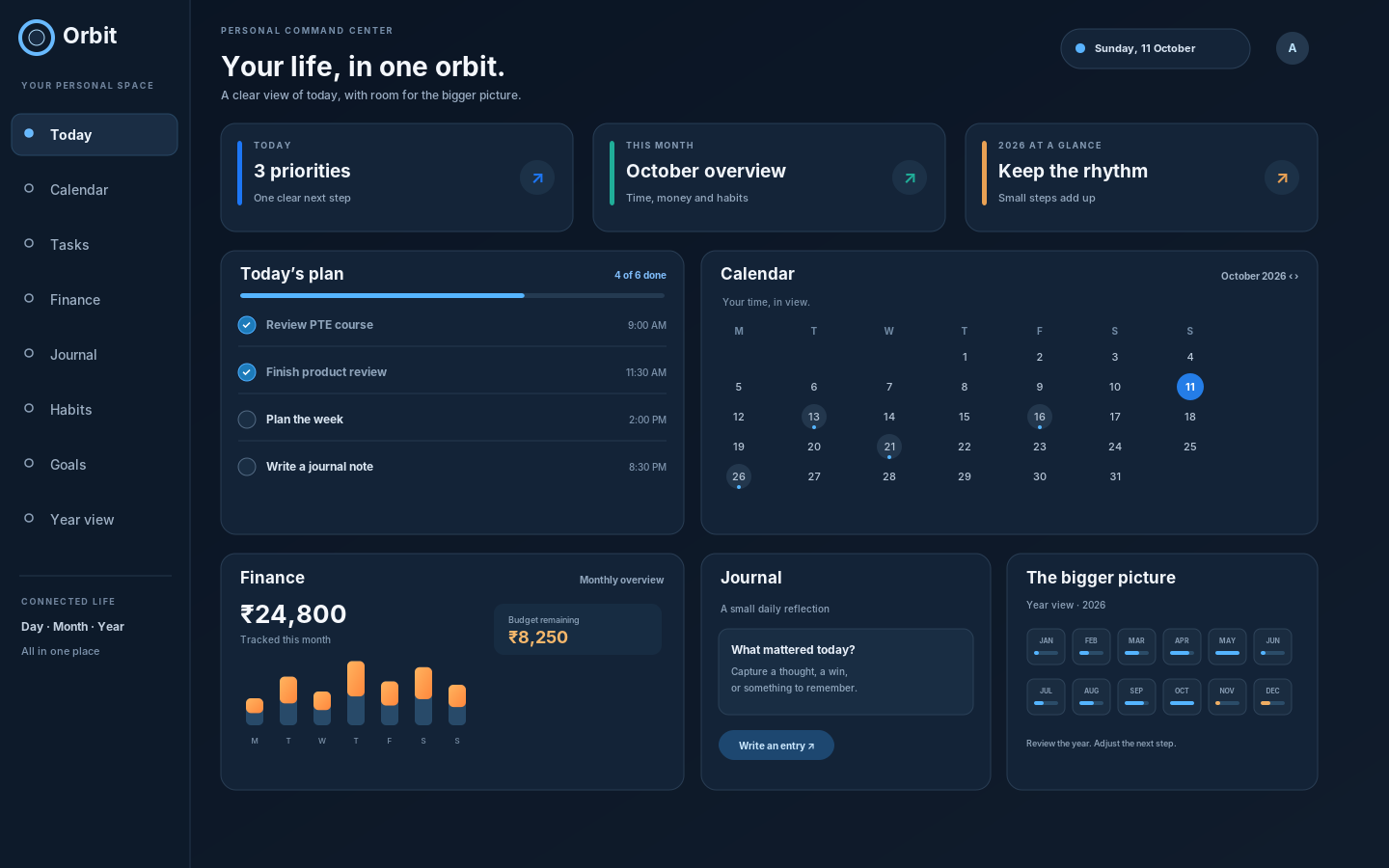
Task: Open the DEC month tile
Action: point(1272,696)
